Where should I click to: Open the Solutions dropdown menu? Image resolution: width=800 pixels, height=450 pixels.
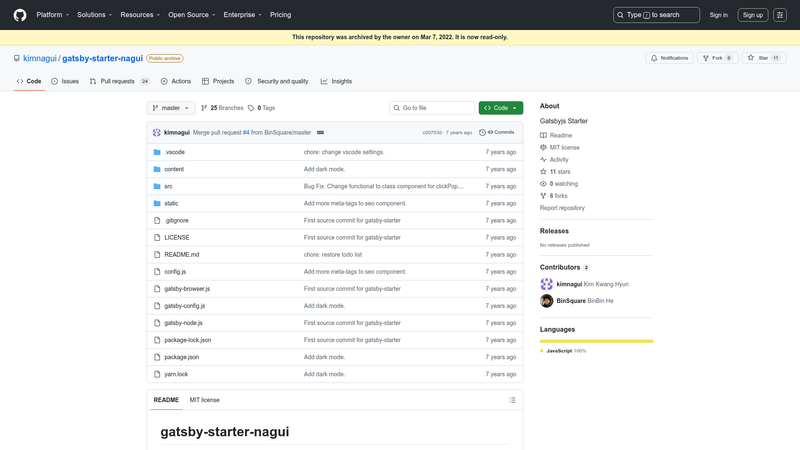click(x=94, y=15)
